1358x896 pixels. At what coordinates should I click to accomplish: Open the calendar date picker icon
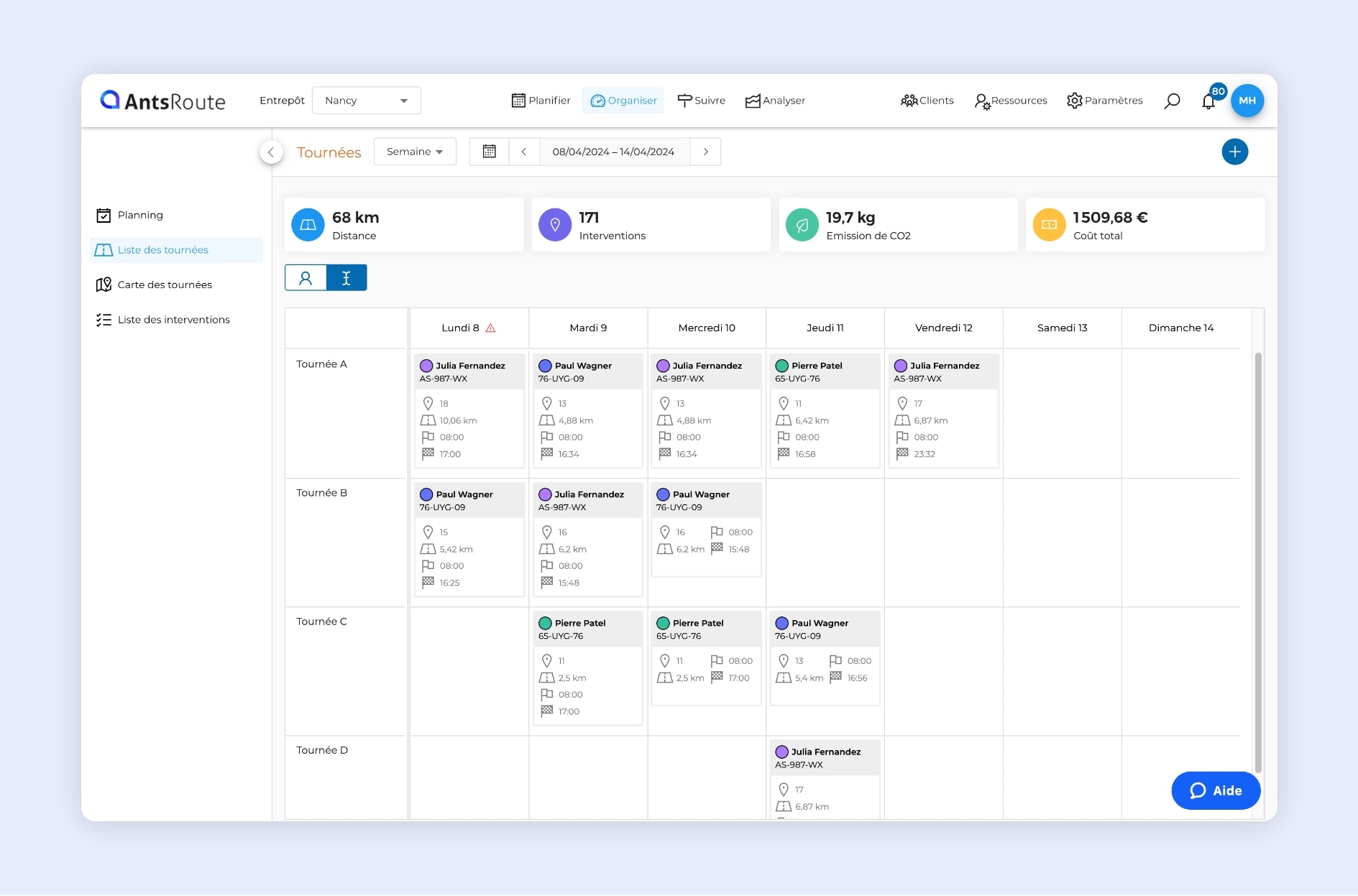pos(489,152)
